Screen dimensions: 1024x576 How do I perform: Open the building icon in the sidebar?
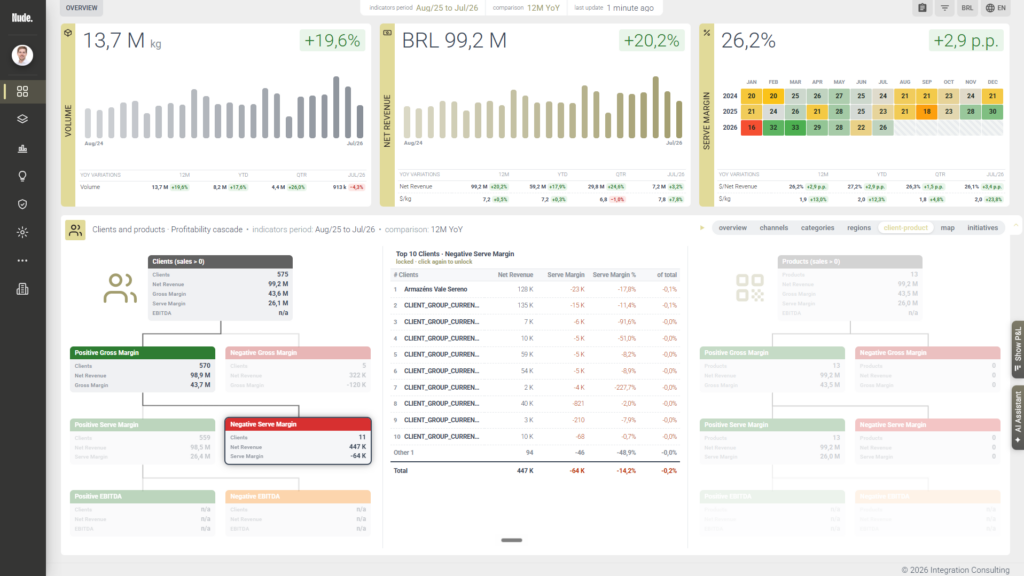[x=22, y=289]
